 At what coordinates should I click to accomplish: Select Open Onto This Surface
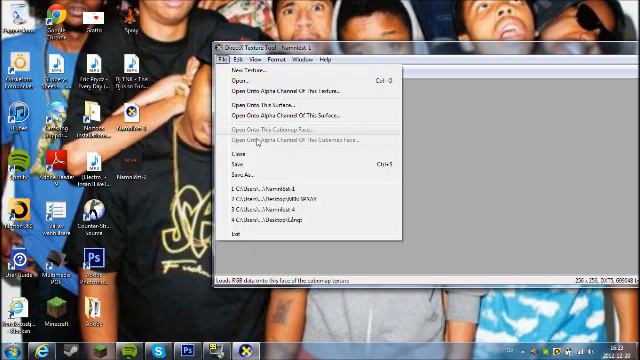(x=263, y=105)
